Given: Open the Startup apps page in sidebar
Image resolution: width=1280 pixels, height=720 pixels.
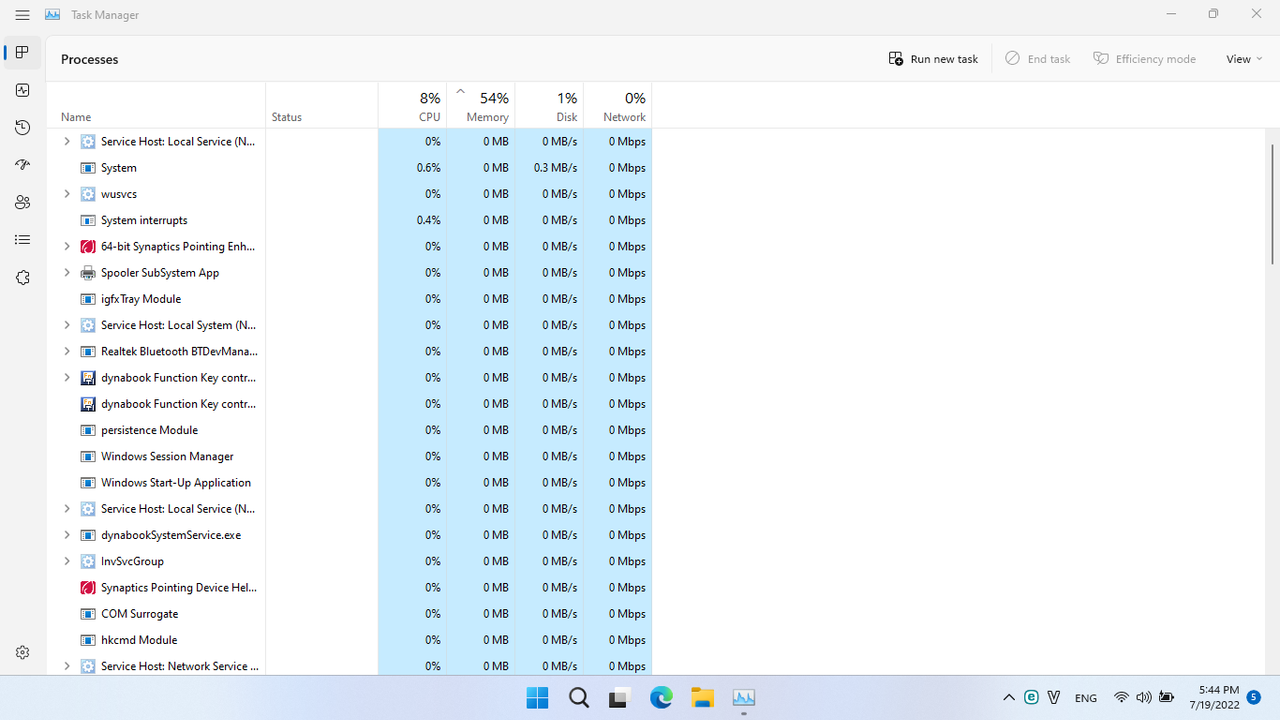Looking at the screenshot, I should pos(22,165).
